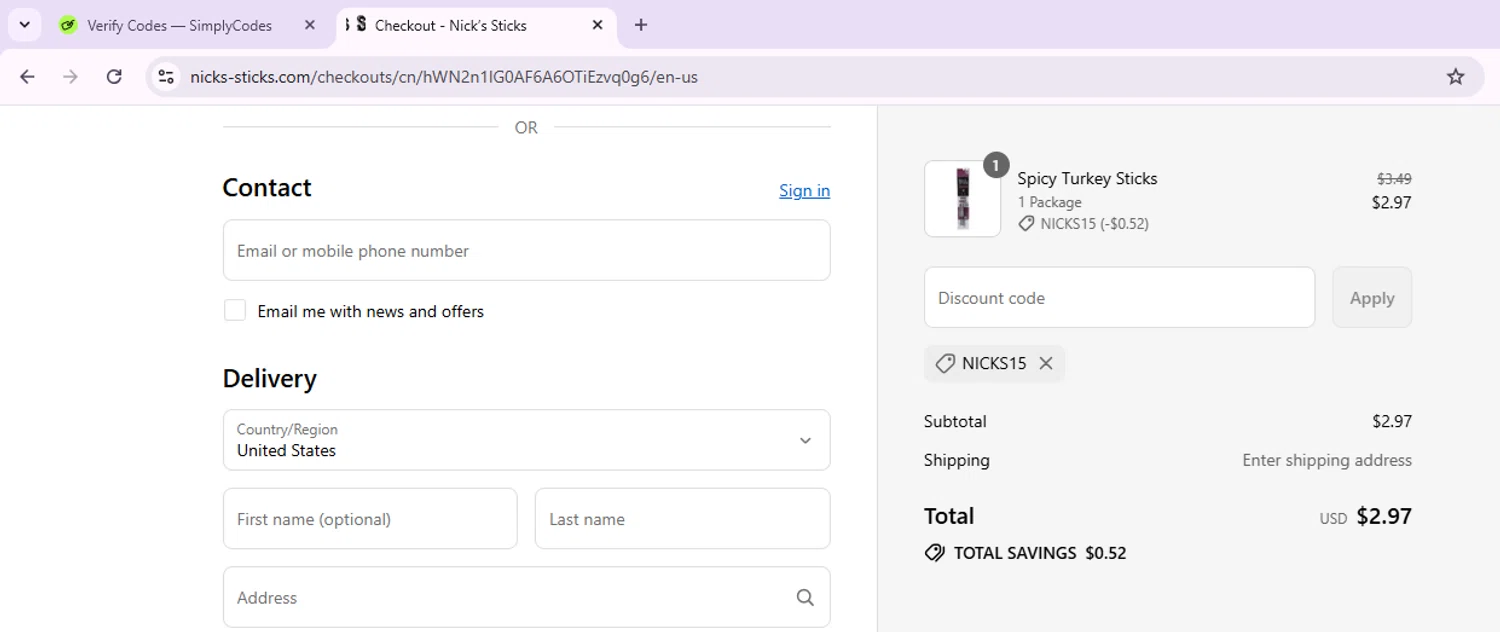Remove the NICKS15 discount code
Image resolution: width=1500 pixels, height=632 pixels.
point(1046,363)
